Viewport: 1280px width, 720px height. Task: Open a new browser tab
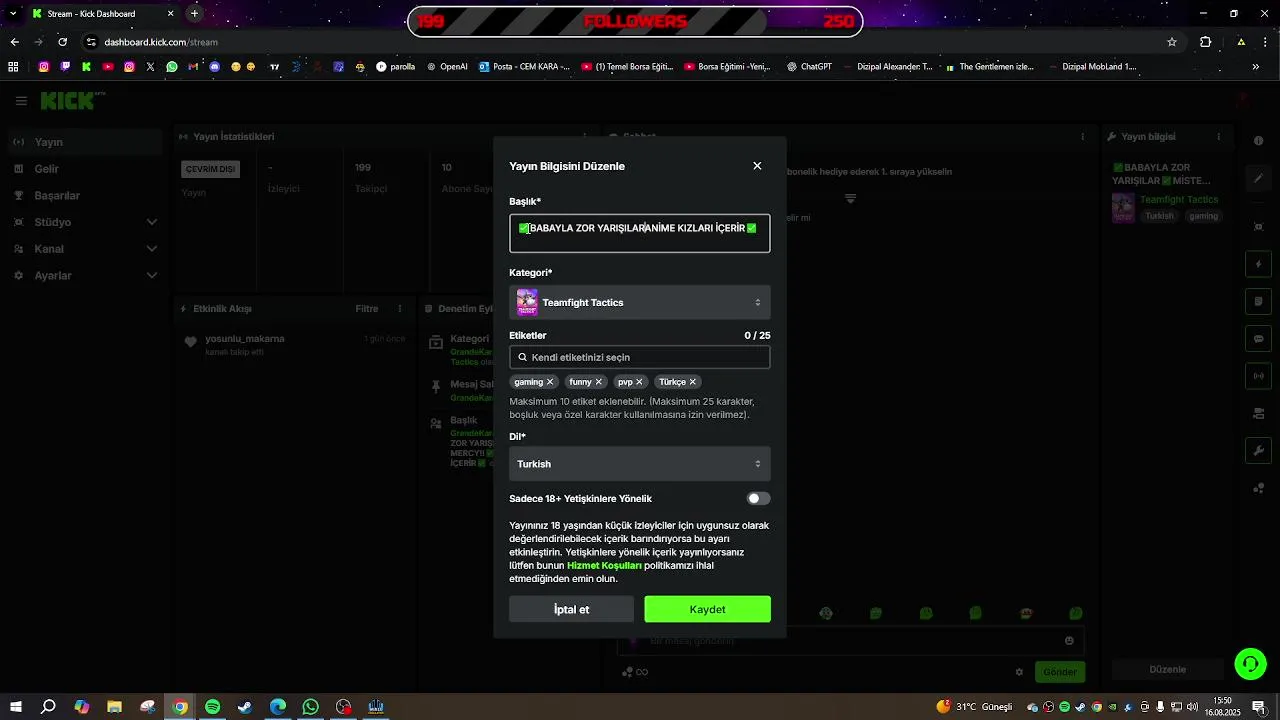[195, 14]
